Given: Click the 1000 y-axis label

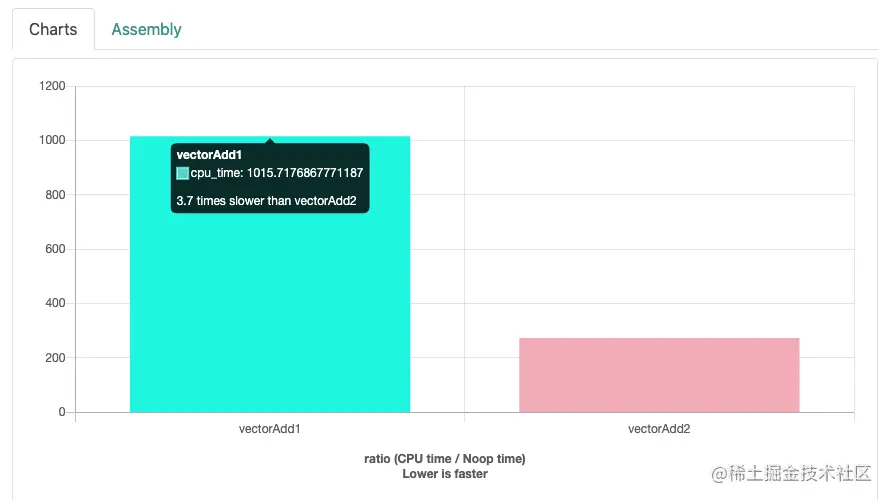Looking at the screenshot, I should [x=52, y=140].
